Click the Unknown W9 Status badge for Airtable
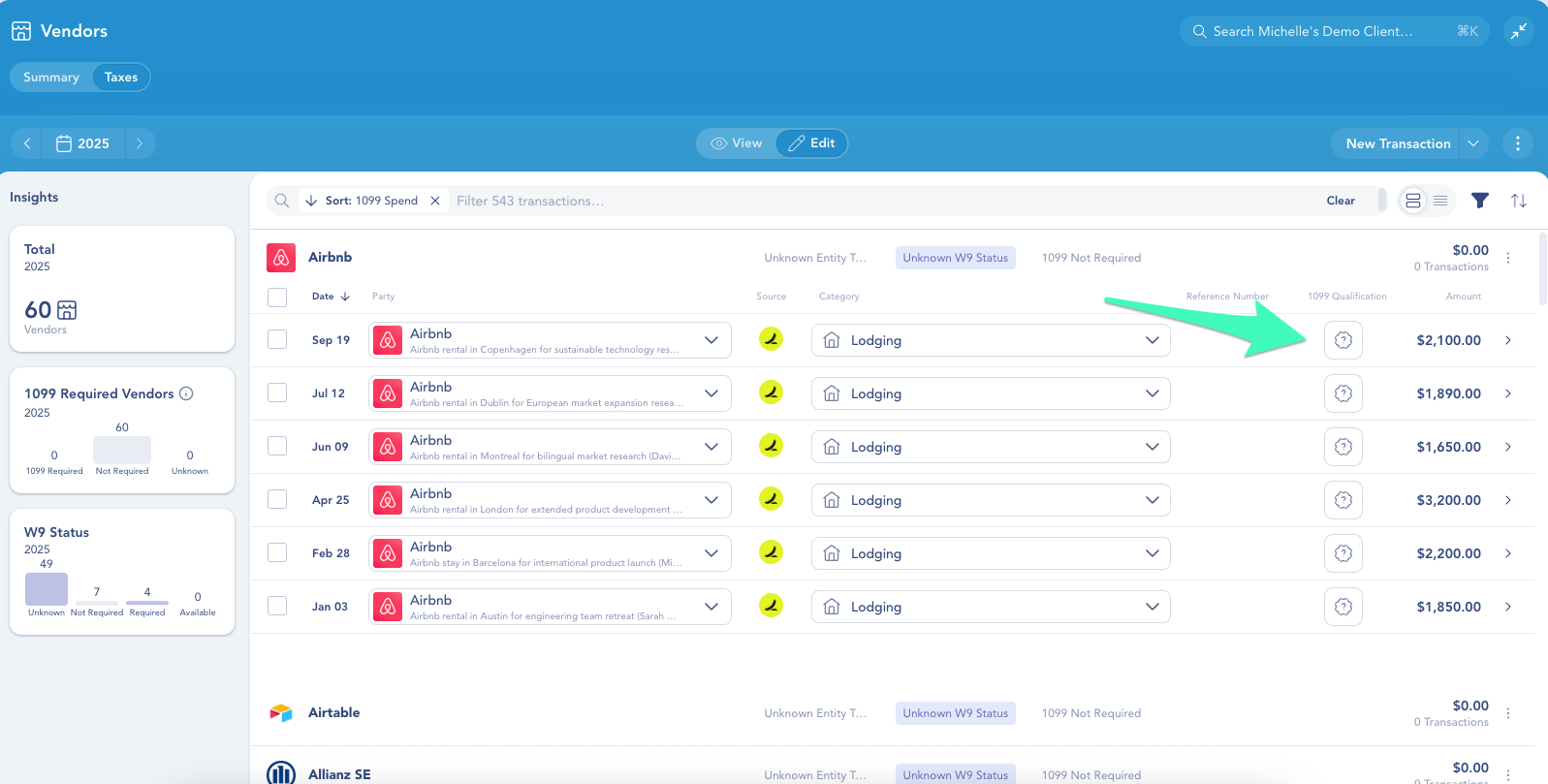This screenshot has height=784, width=1548. click(x=956, y=713)
